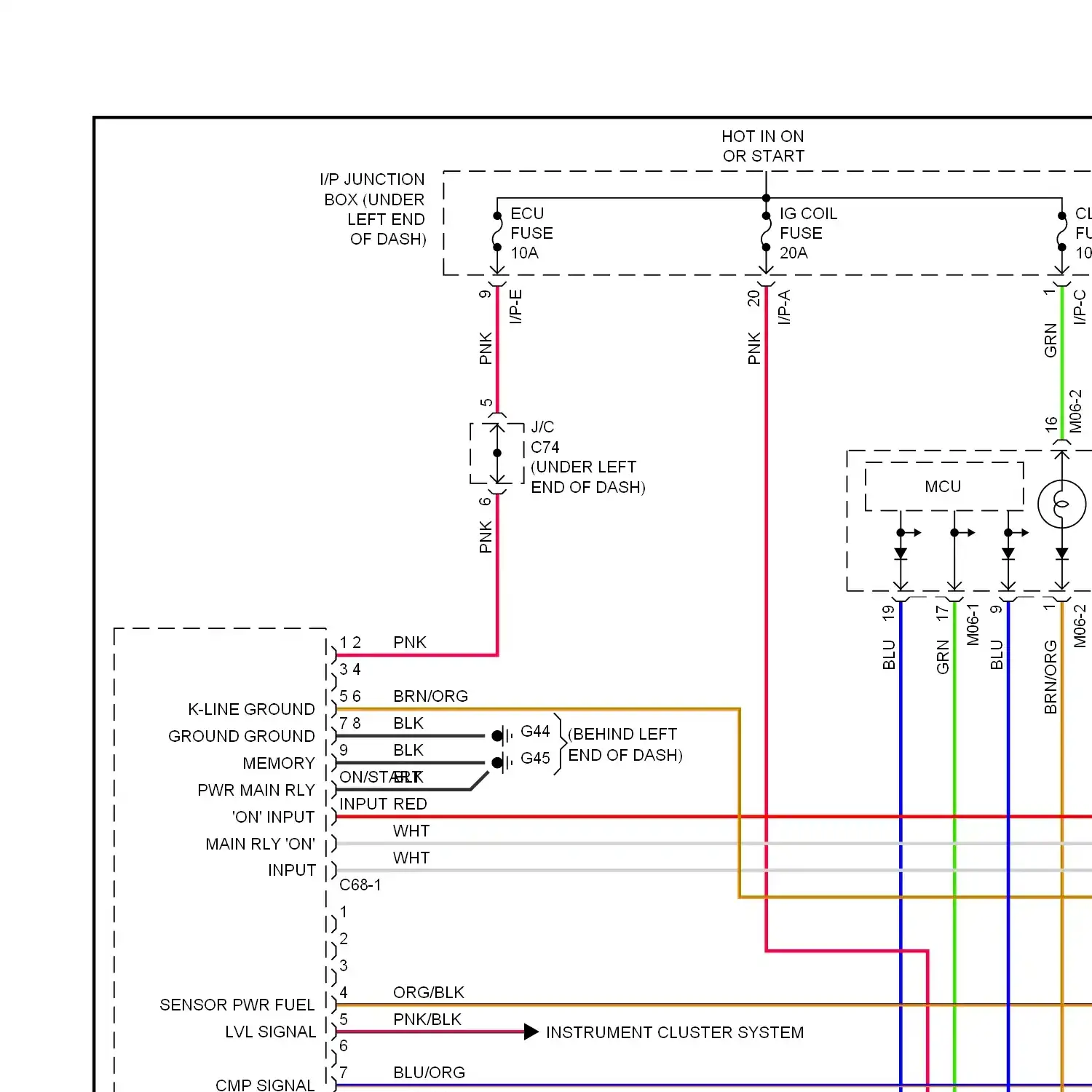Click the PNK wire label near I/P-E
The height and width of the screenshot is (1092, 1092).
coord(485,349)
